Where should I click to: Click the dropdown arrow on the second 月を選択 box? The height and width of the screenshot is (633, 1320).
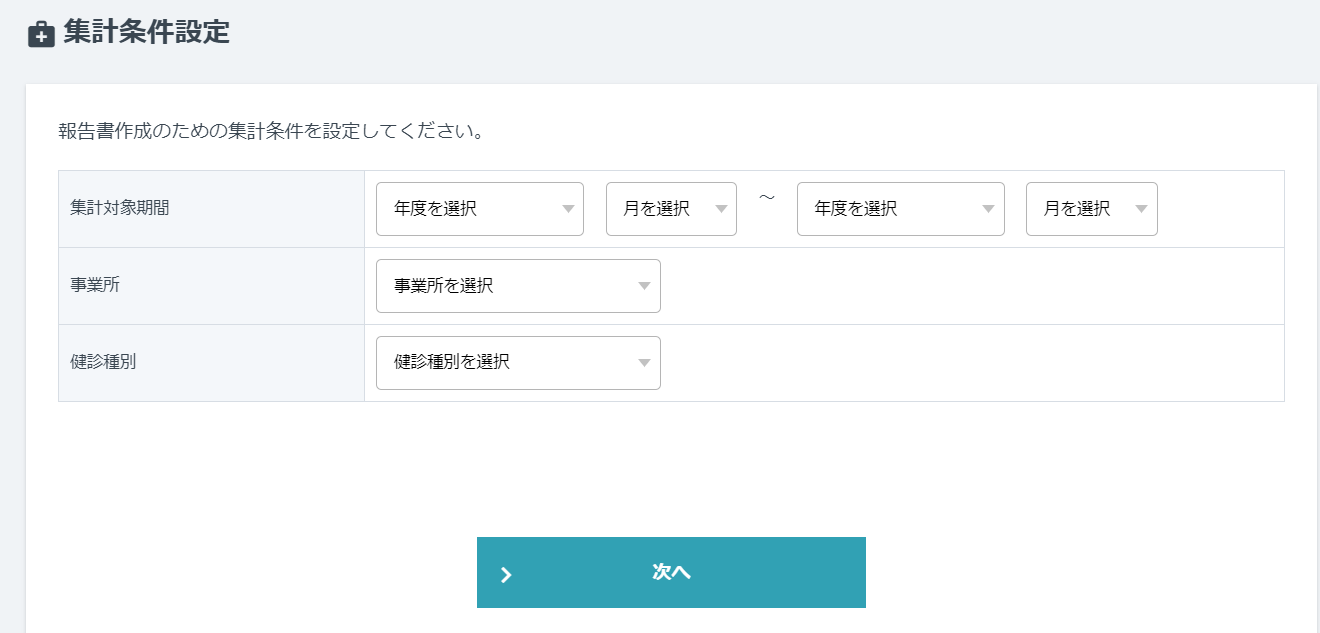click(1142, 209)
